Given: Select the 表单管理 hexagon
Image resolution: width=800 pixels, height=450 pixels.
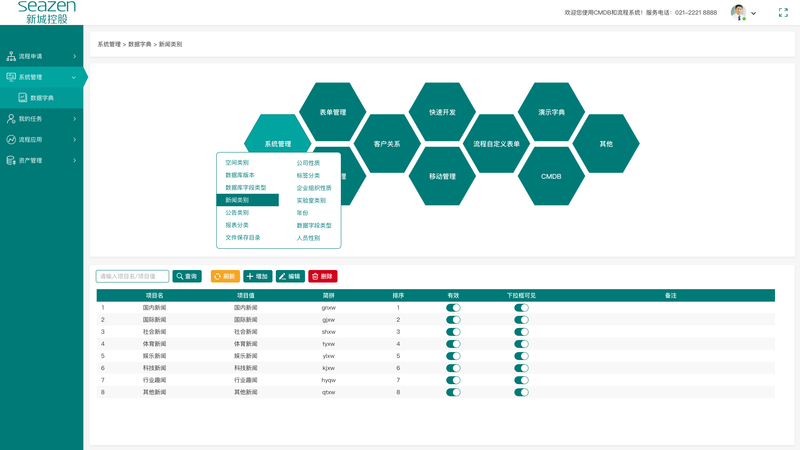Looking at the screenshot, I should coord(333,112).
